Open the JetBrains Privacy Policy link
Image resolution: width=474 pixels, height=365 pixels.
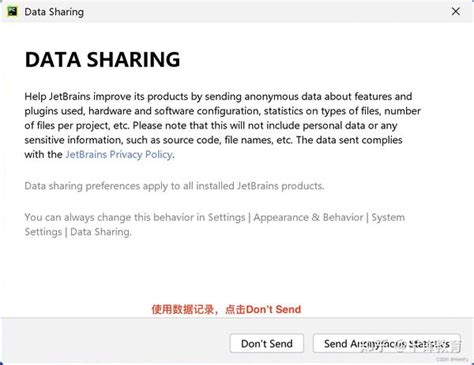pos(119,154)
